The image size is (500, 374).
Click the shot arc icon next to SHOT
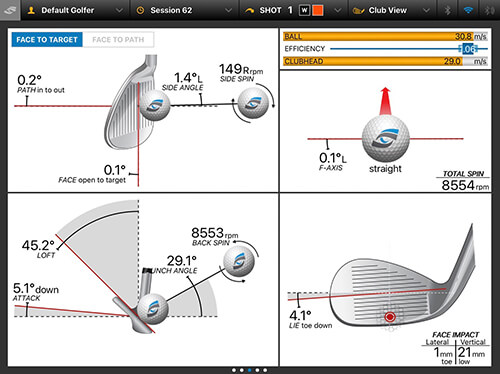pyautogui.click(x=249, y=11)
